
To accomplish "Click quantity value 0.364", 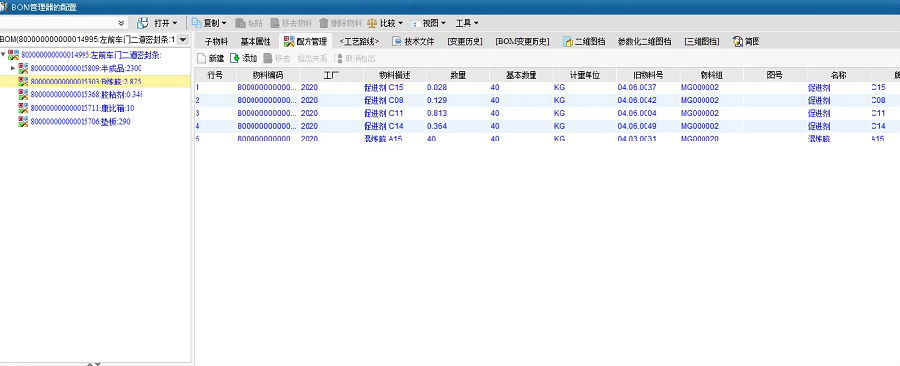I will (437, 126).
